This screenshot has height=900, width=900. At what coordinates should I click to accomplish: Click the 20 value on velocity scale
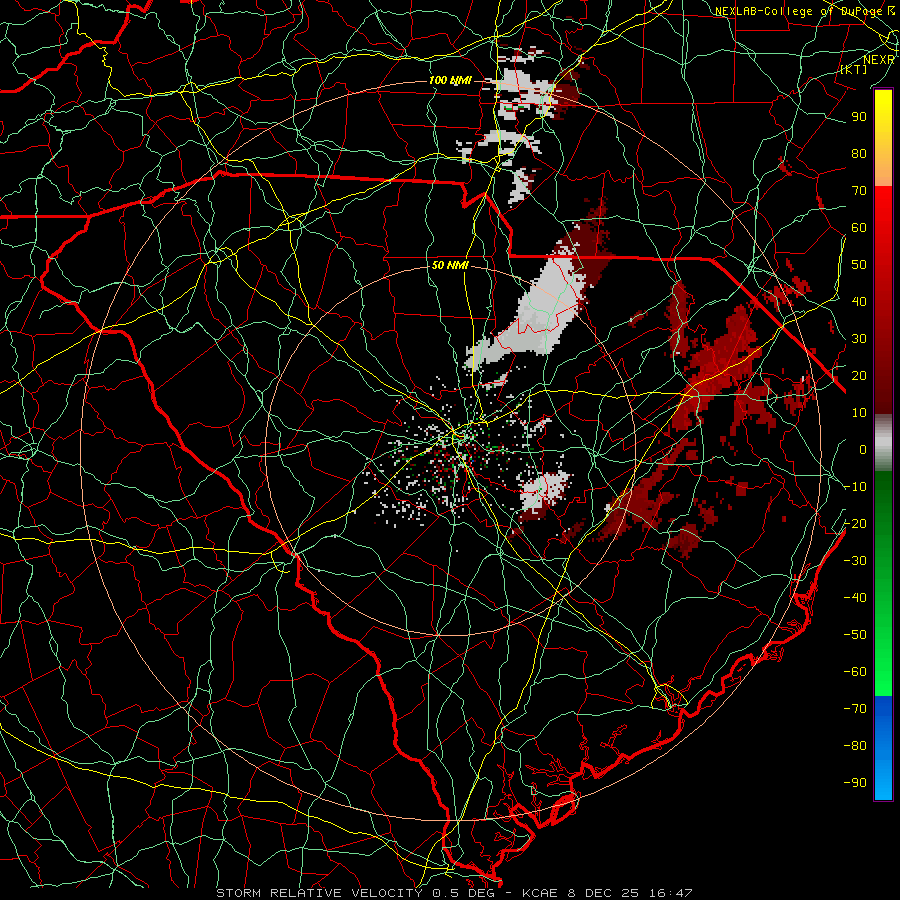[x=859, y=375]
